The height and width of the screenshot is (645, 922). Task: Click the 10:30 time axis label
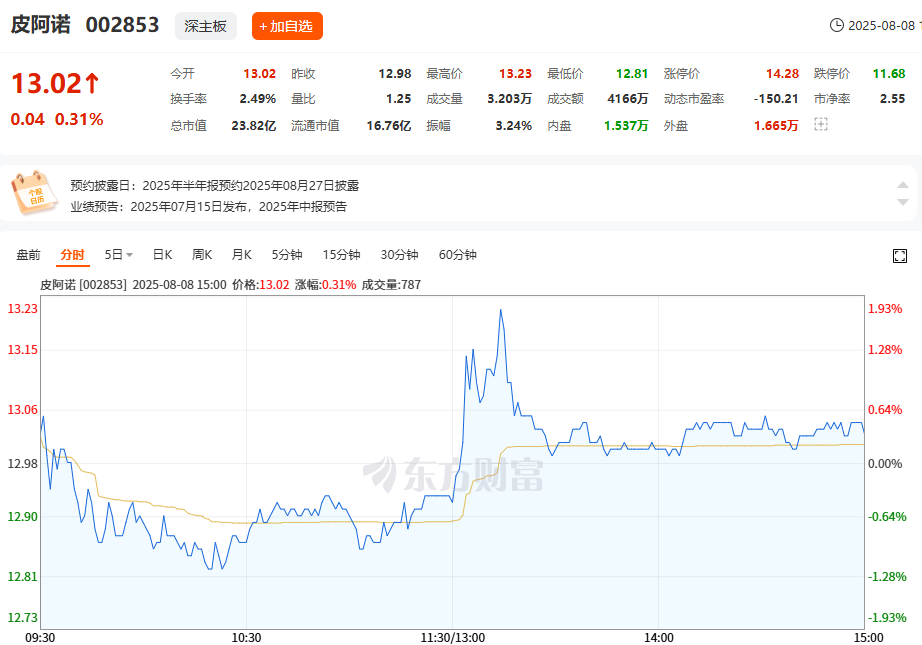point(246,638)
